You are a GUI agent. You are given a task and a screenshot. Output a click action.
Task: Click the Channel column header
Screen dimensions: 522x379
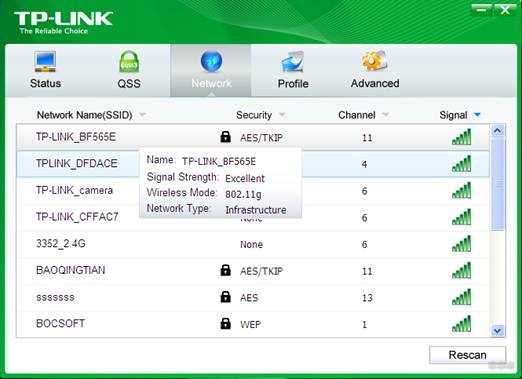point(357,115)
